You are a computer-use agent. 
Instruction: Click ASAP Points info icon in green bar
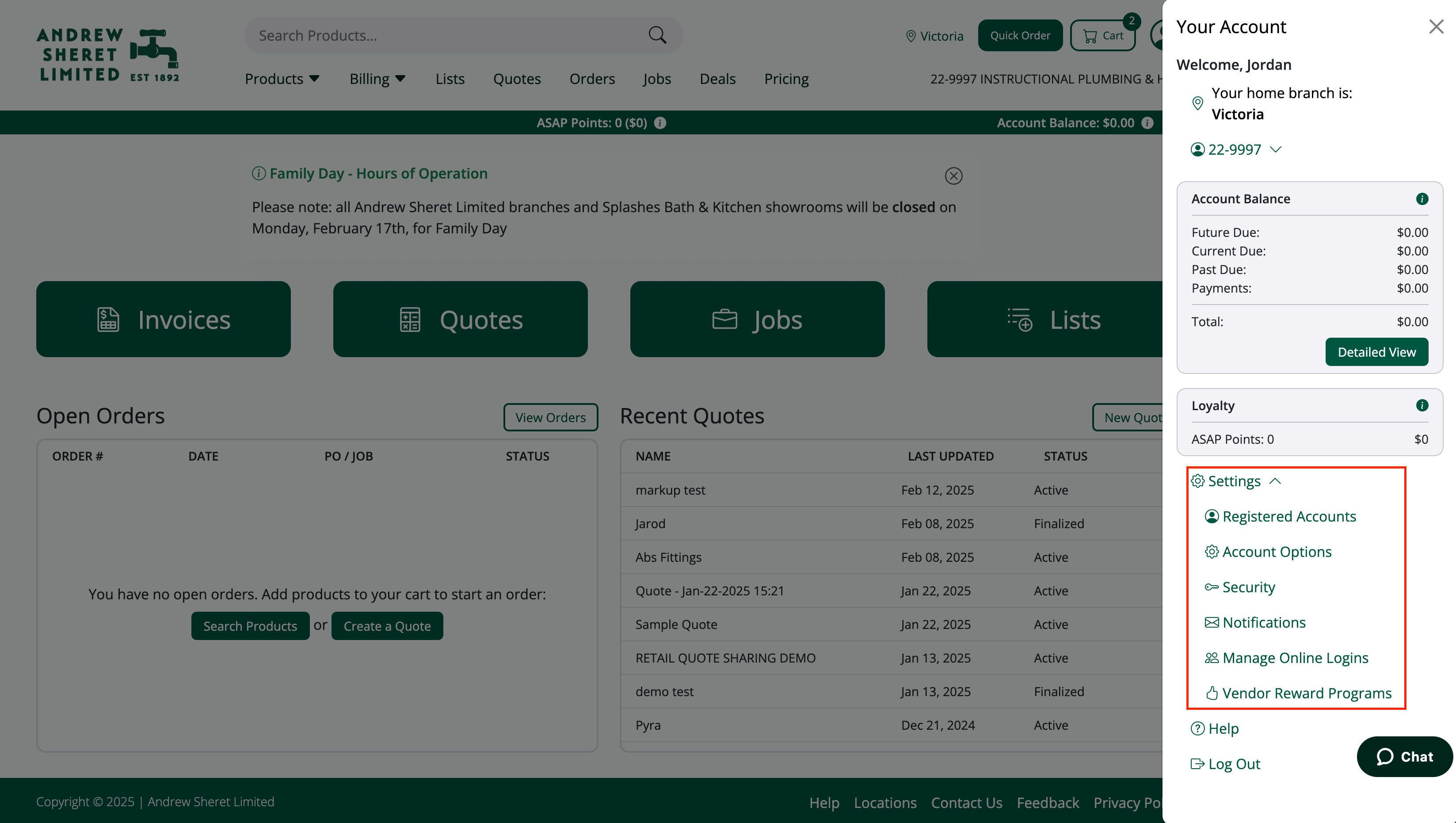coord(660,123)
